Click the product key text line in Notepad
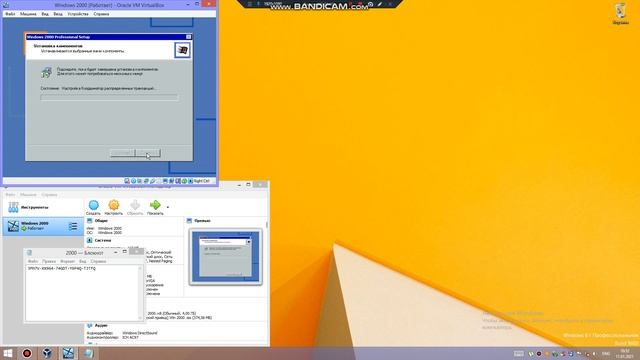Image resolution: width=640 pixels, height=360 pixels. tap(61, 269)
